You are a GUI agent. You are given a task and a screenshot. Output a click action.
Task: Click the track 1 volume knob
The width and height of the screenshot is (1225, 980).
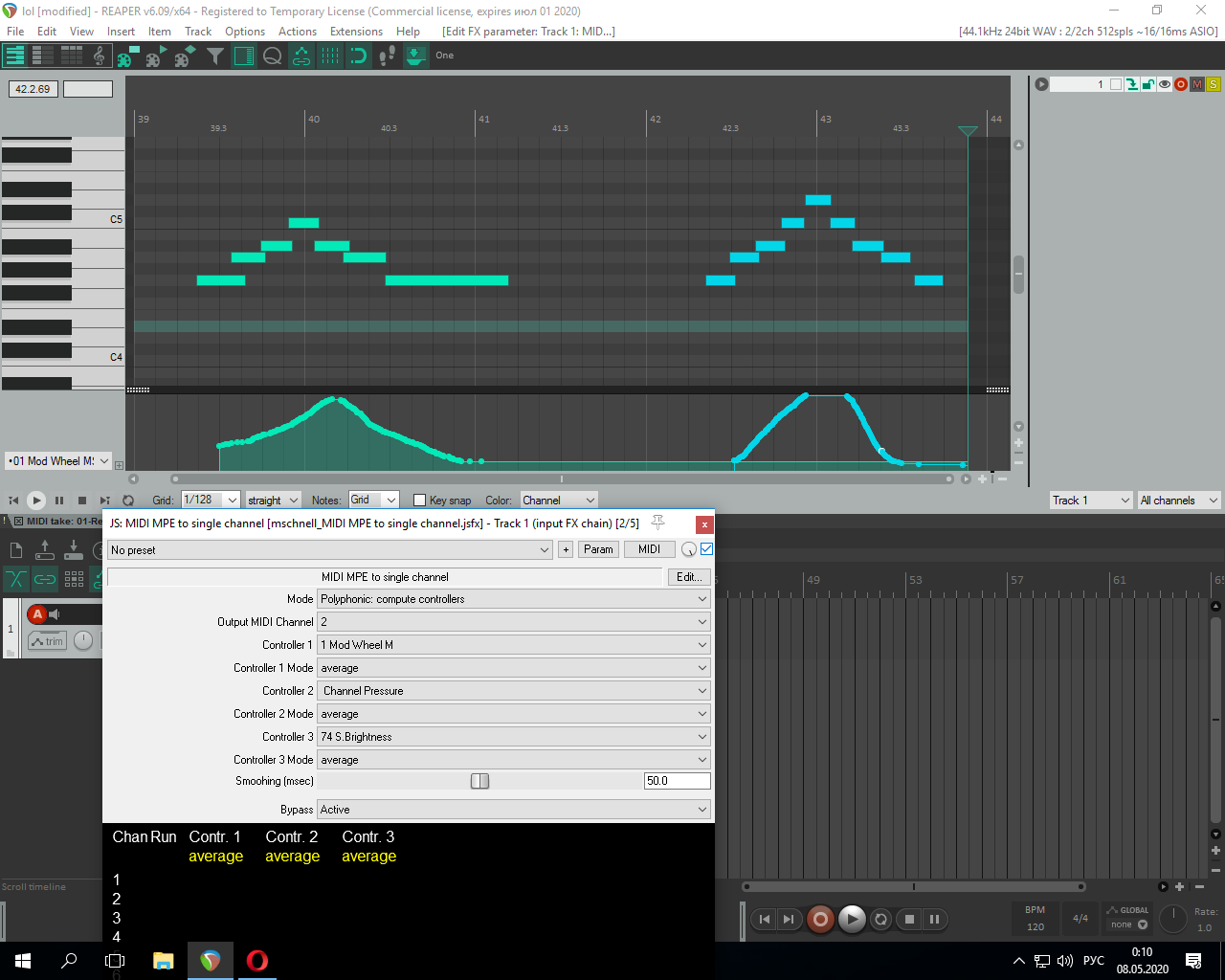(83, 640)
